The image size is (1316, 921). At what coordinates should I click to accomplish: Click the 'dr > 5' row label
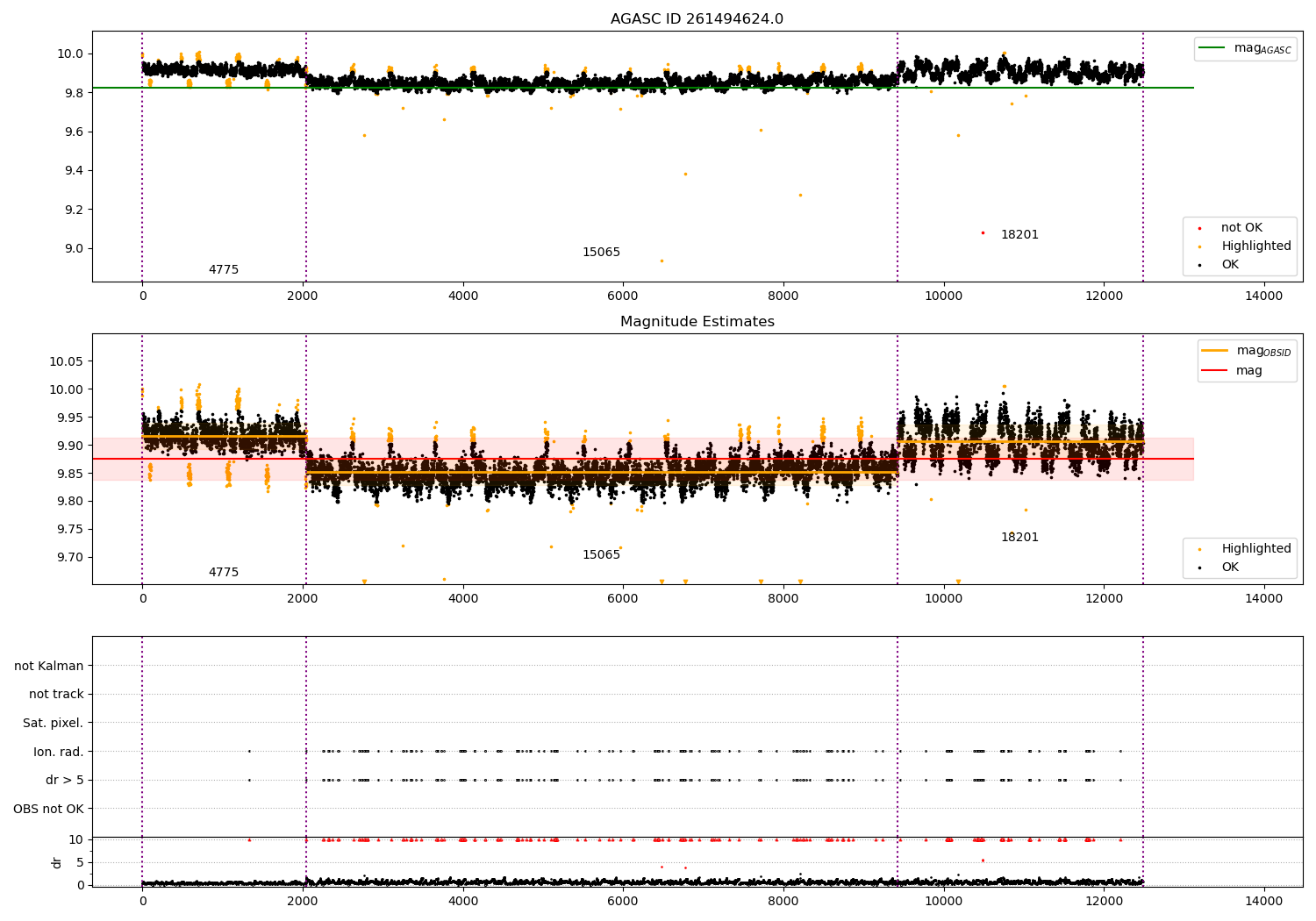(x=65, y=780)
